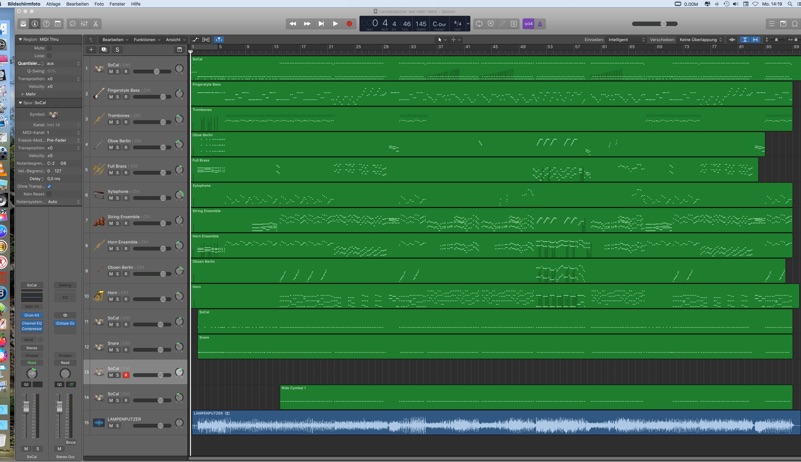
Task: Open the Toolbar display icon
Action: click(58, 24)
